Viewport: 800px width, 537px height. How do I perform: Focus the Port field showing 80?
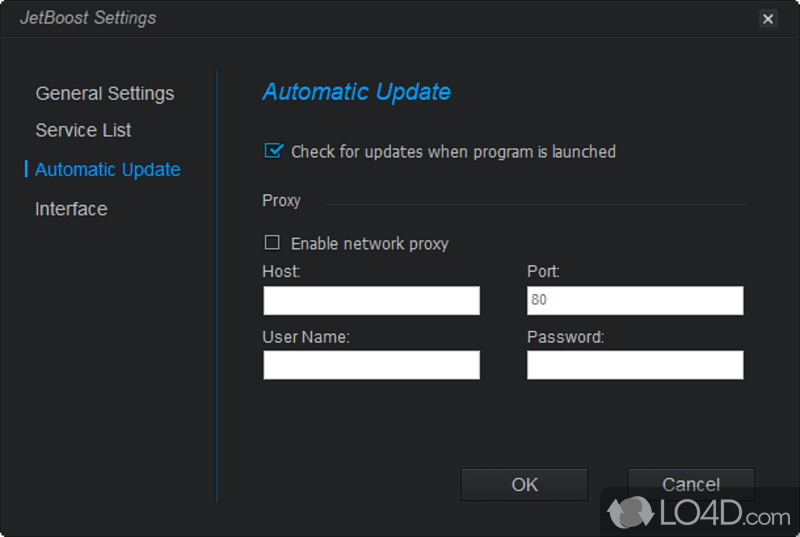tap(635, 300)
